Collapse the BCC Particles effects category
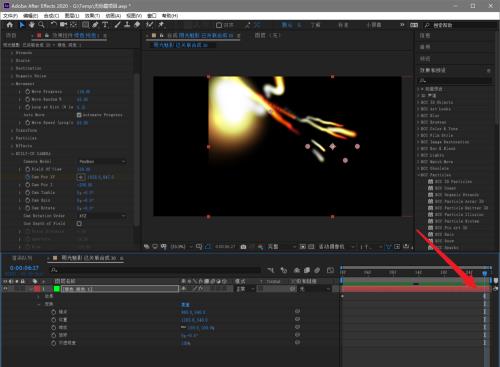The width and height of the screenshot is (500, 367). pyautogui.click(x=418, y=175)
